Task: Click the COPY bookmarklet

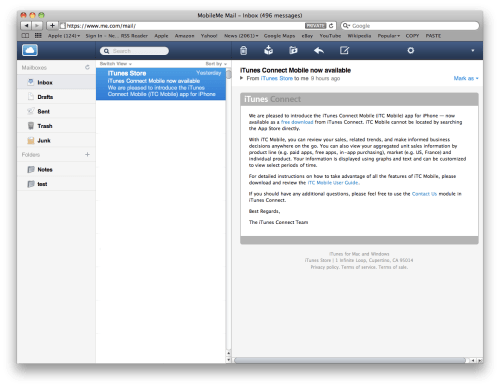Action: 412,36
